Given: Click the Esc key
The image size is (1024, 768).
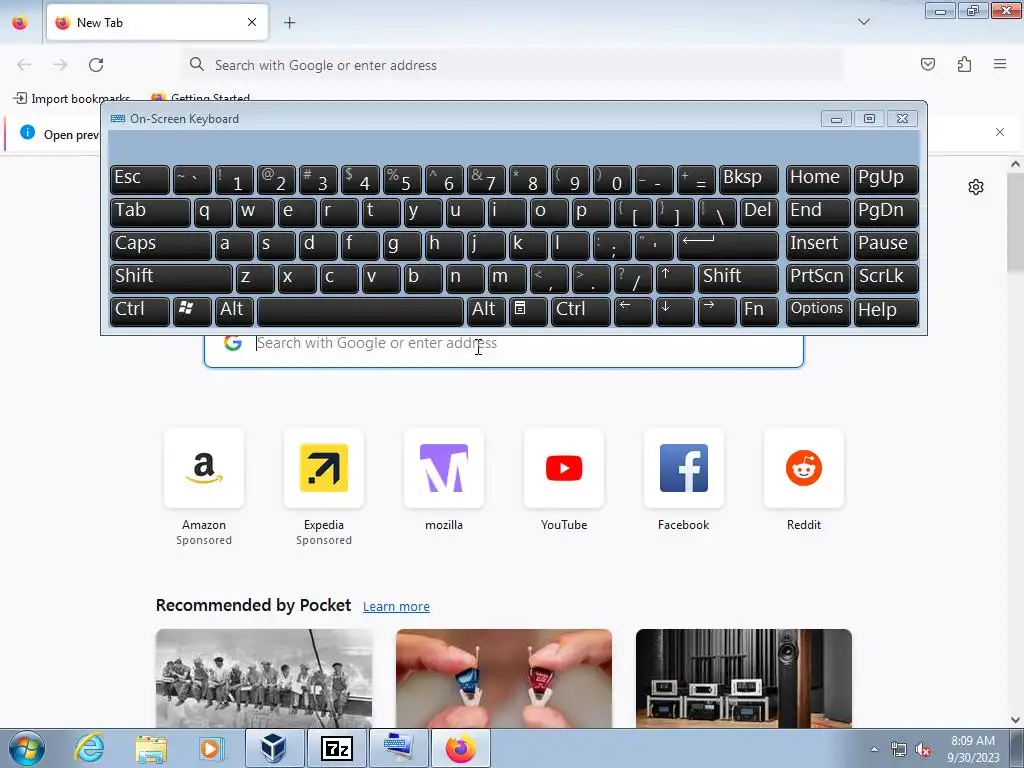Looking at the screenshot, I should coord(140,180).
